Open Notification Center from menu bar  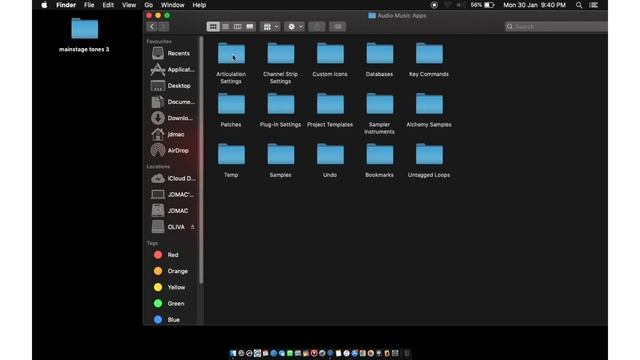tap(594, 5)
